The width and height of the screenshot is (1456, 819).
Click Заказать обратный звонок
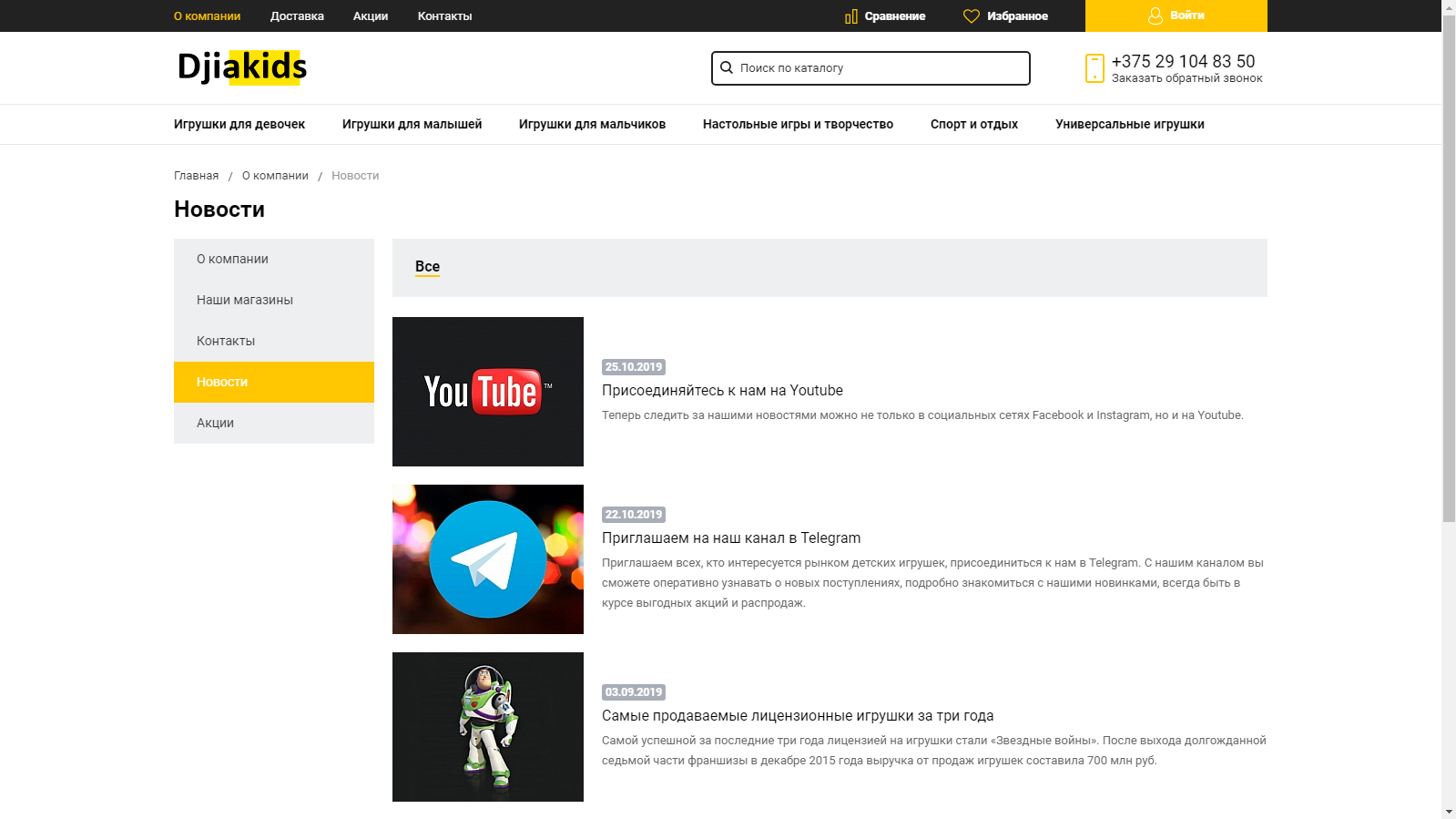(1186, 78)
